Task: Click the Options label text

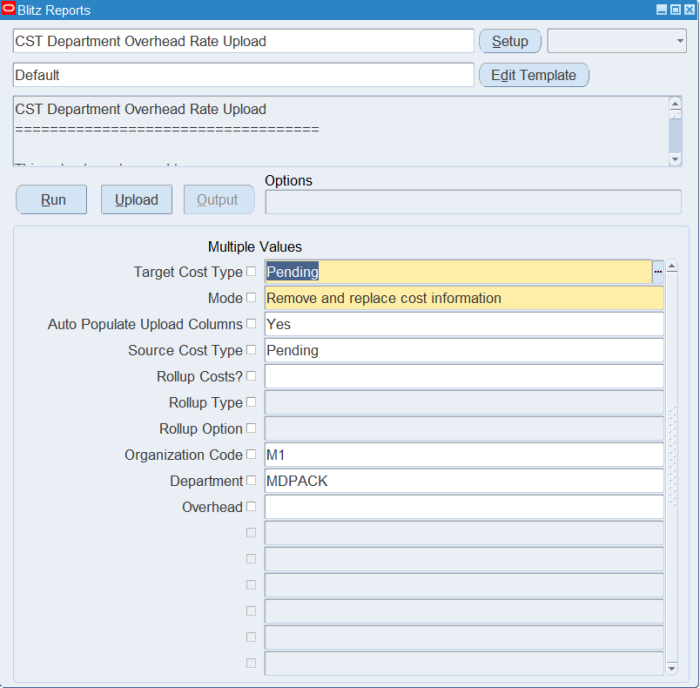Action: pos(288,180)
